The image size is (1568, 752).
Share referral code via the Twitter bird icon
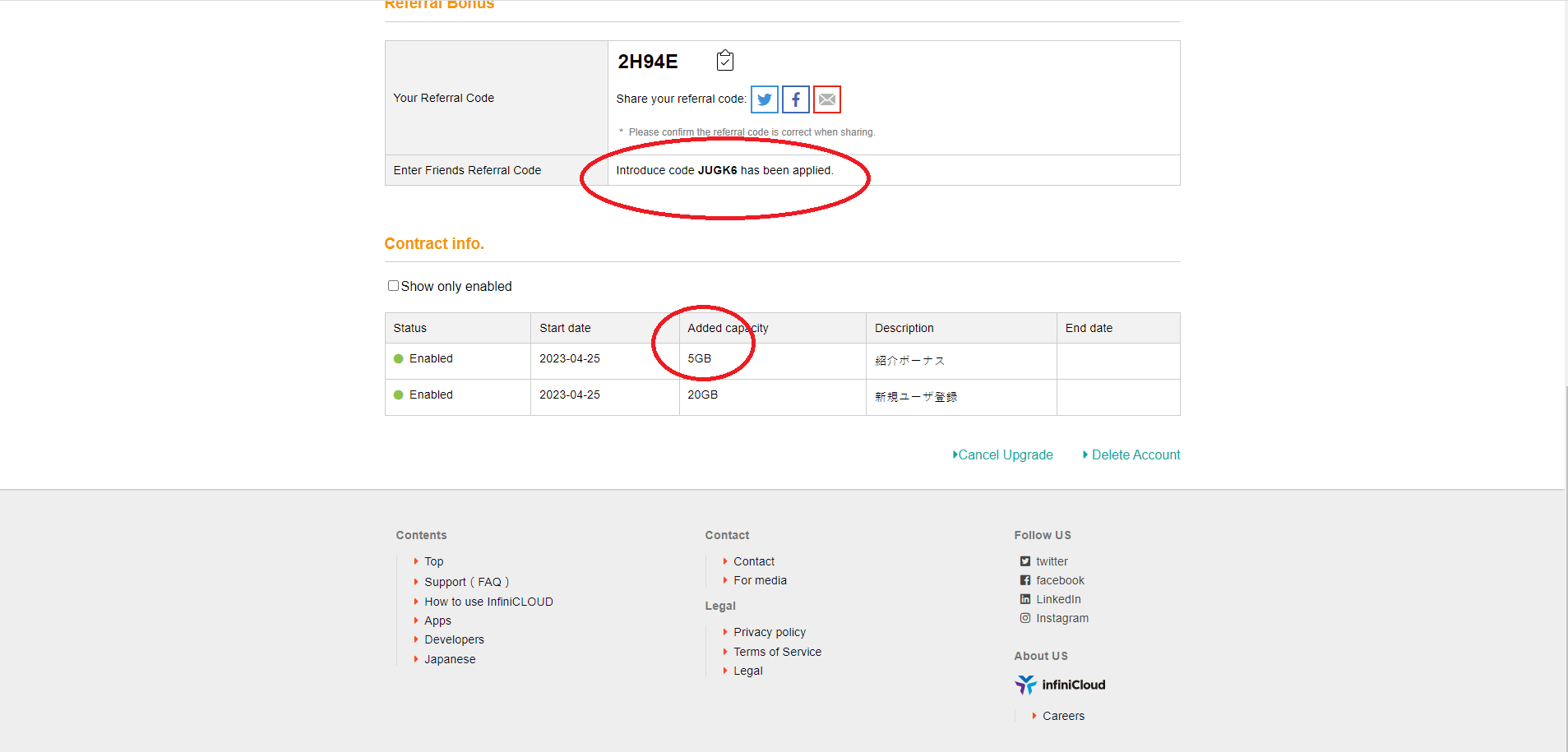pyautogui.click(x=764, y=99)
